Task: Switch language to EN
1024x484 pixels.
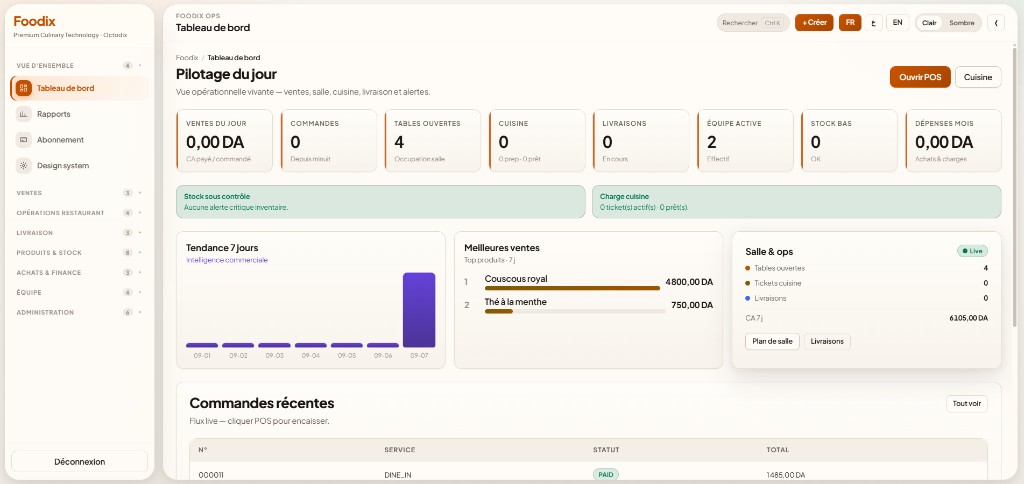Action: pyautogui.click(x=897, y=22)
